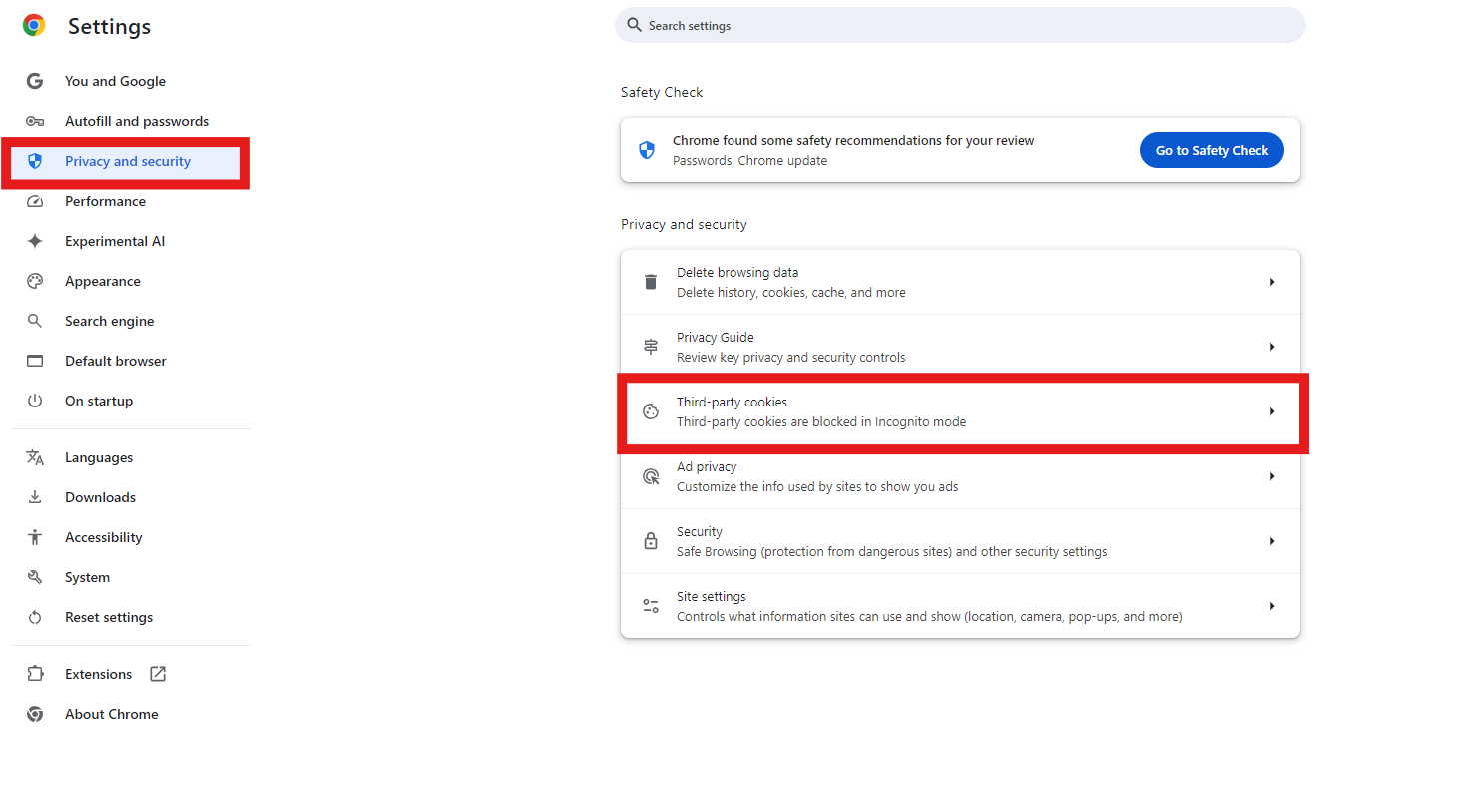Click Go to Safety Check button
The image size is (1467, 812).
[1211, 150]
